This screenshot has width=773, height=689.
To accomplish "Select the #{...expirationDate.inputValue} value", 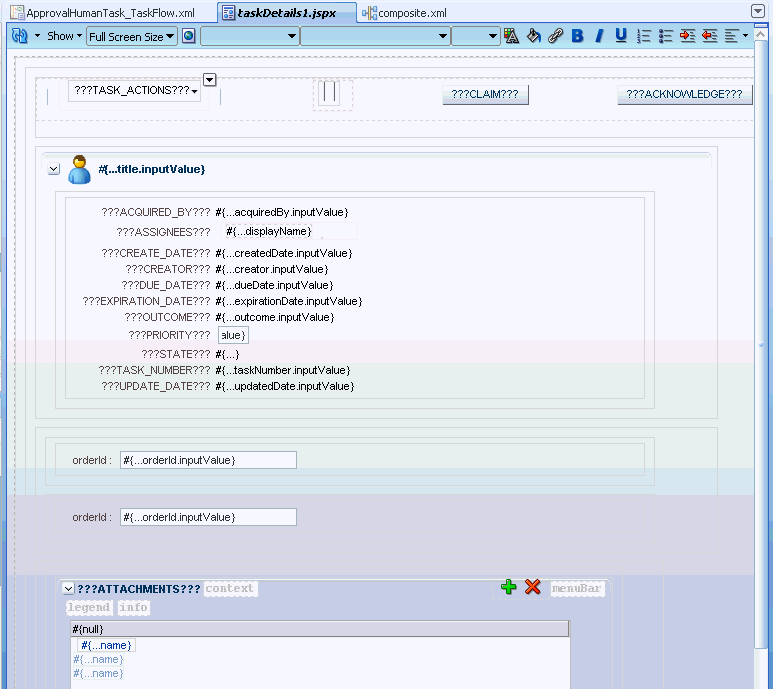I will [x=289, y=301].
